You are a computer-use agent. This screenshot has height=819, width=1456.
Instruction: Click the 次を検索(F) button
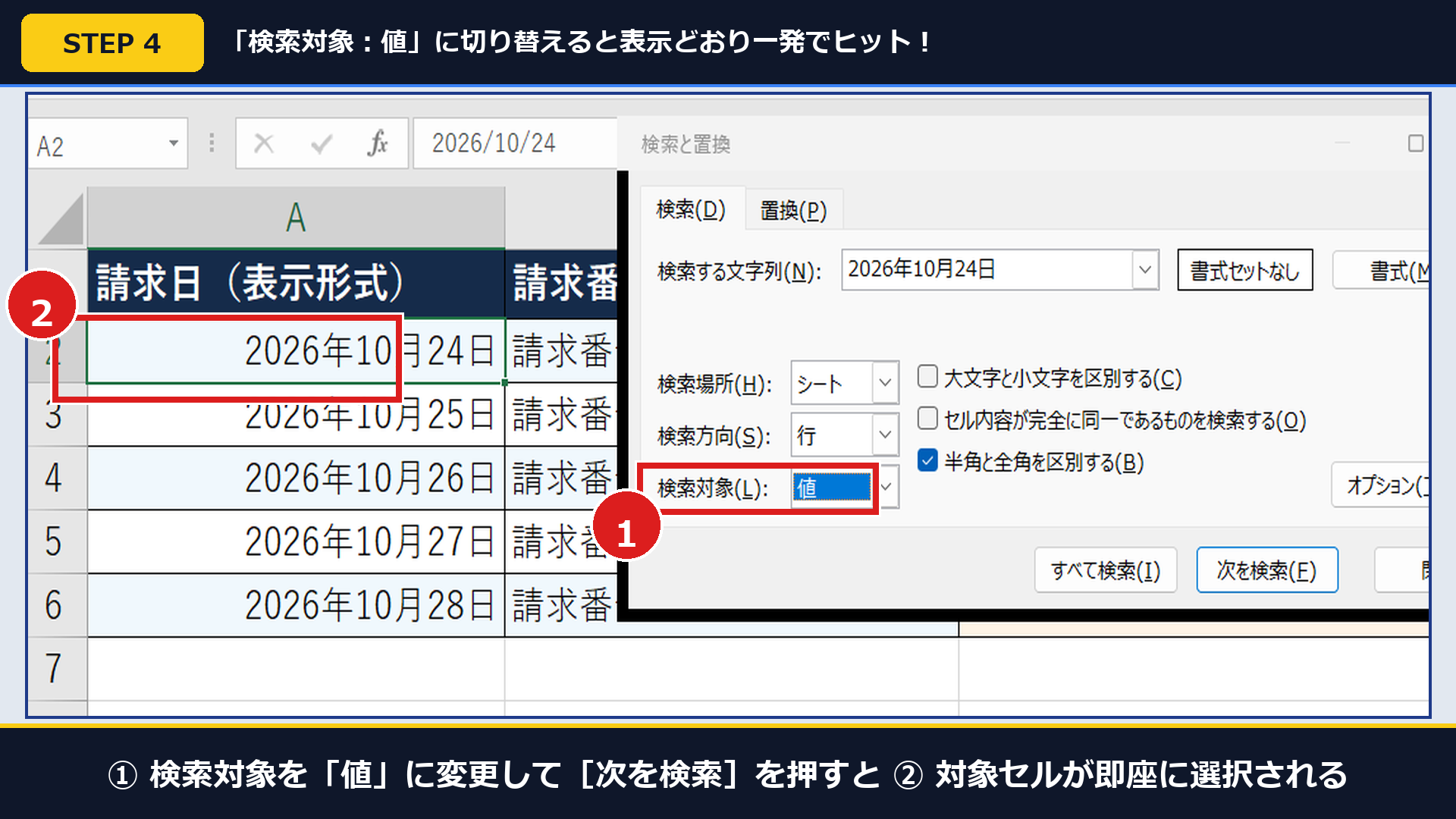coord(1266,570)
